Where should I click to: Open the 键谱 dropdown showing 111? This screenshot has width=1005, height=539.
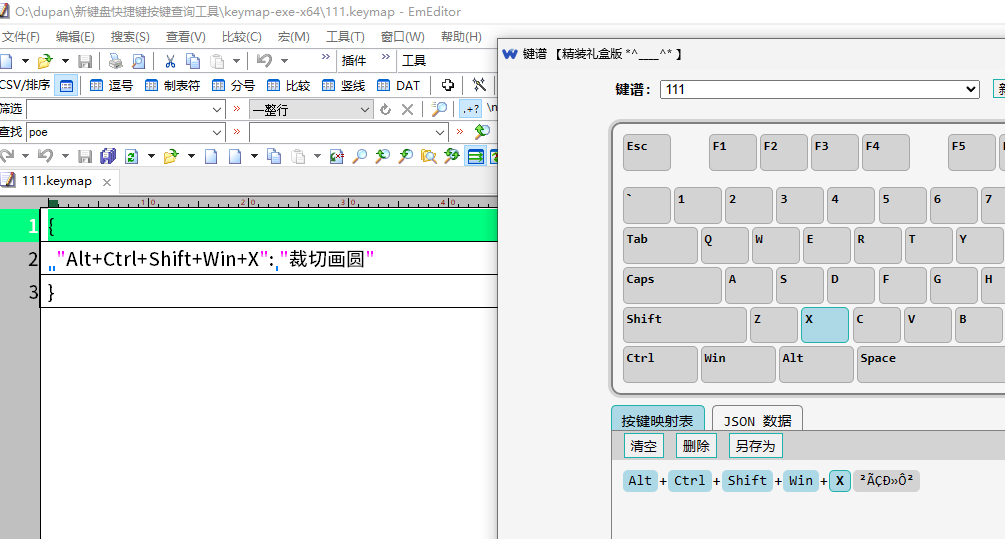coord(819,89)
